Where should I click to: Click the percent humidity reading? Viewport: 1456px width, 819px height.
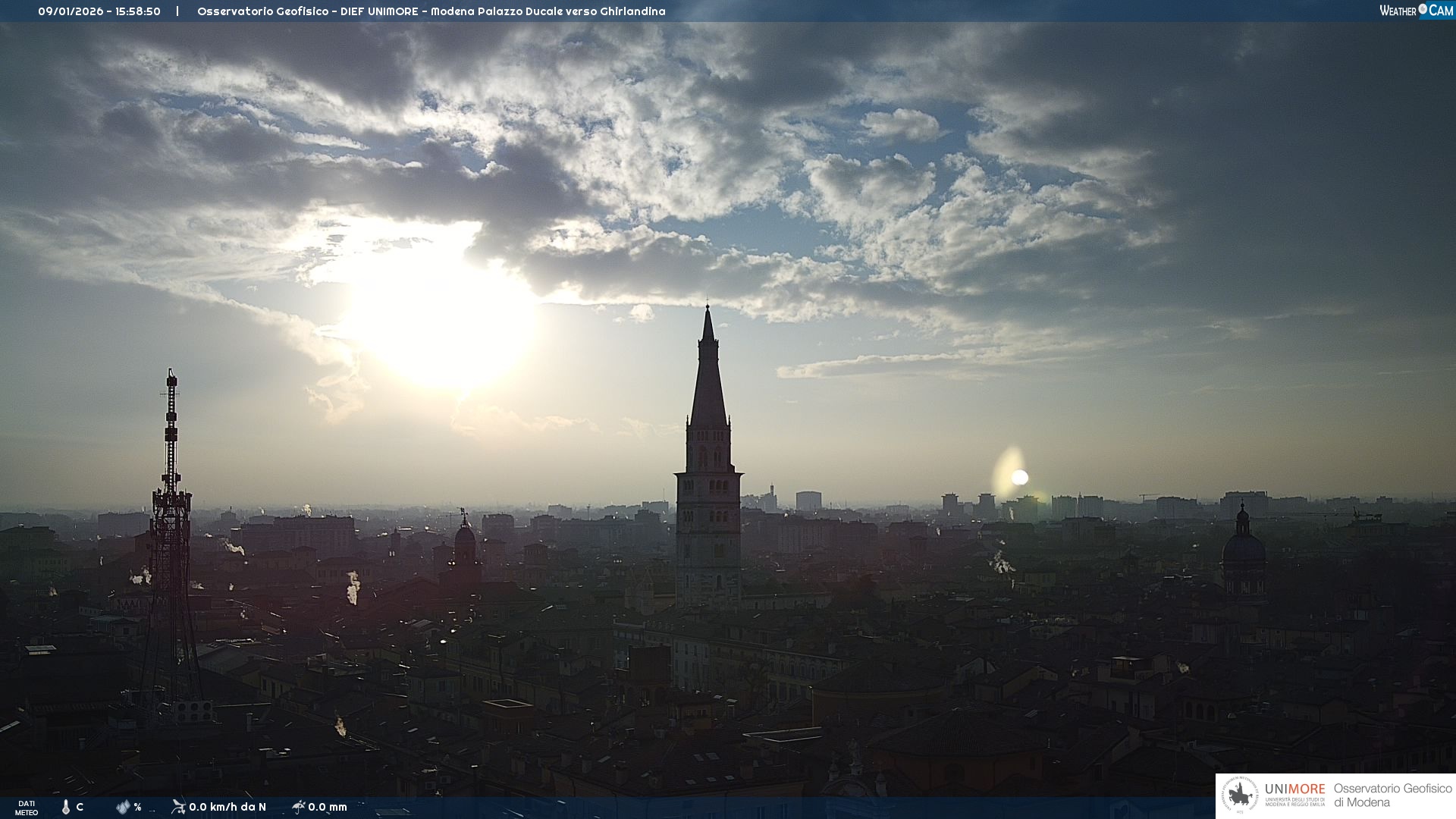(137, 807)
